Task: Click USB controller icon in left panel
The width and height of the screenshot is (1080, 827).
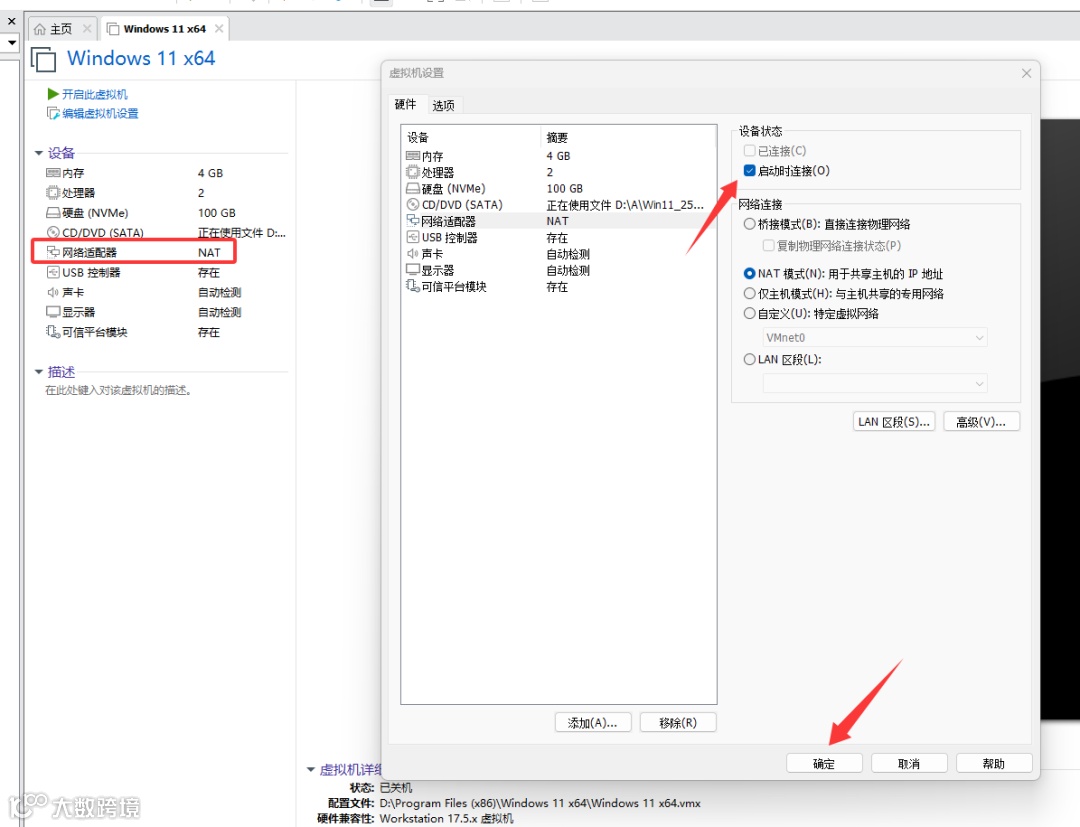Action: click(53, 272)
